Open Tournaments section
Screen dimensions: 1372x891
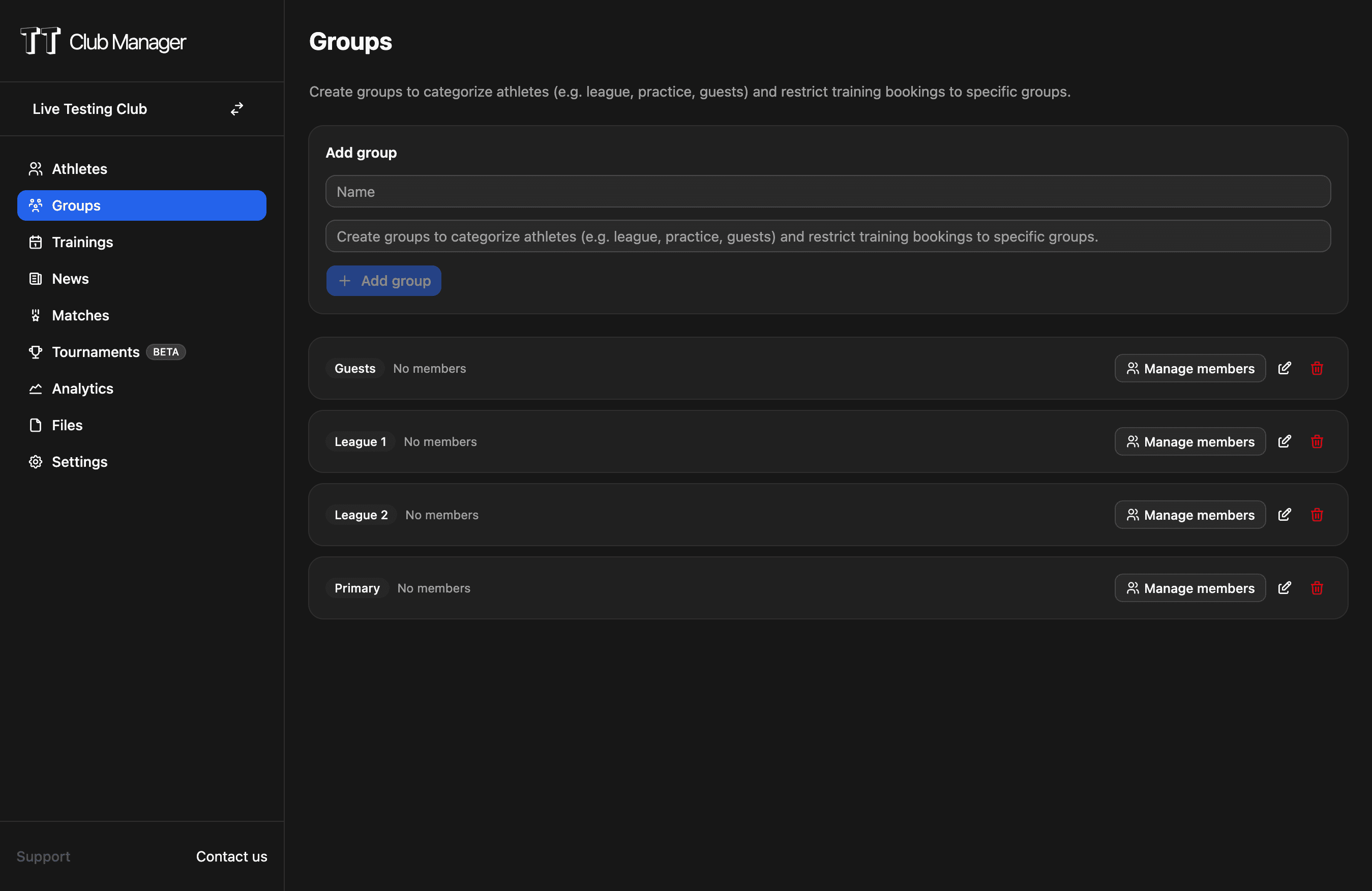click(142, 352)
